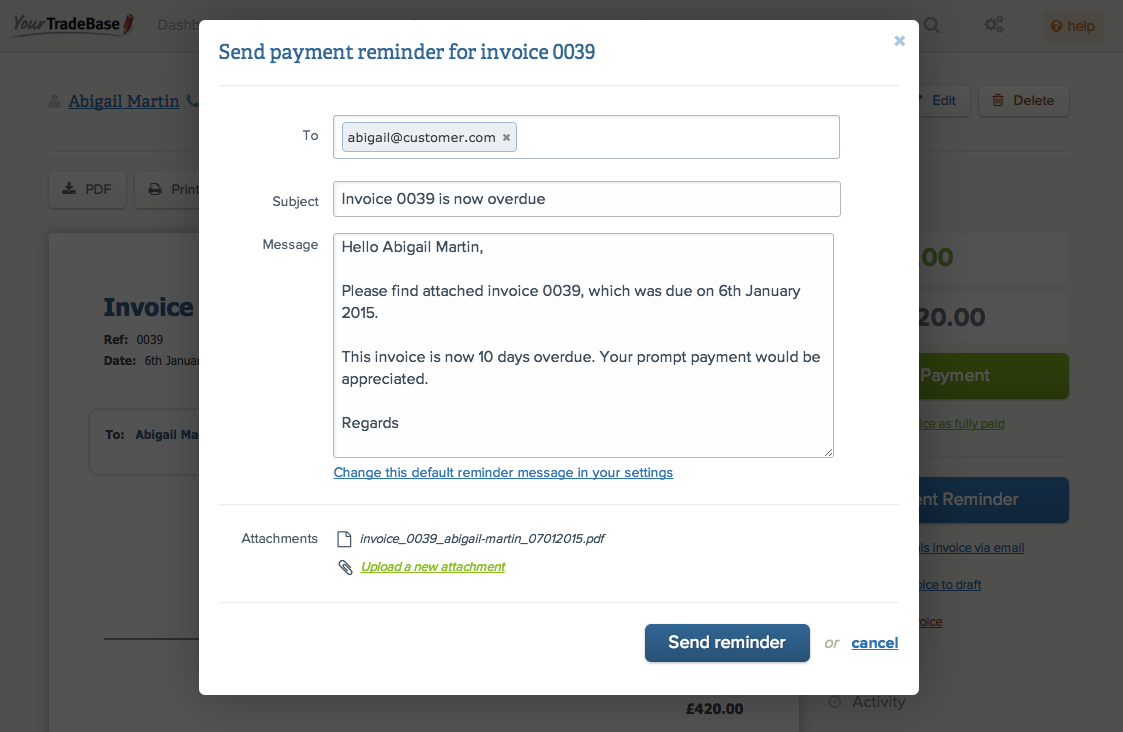Click the Delete invoice button

point(1023,100)
